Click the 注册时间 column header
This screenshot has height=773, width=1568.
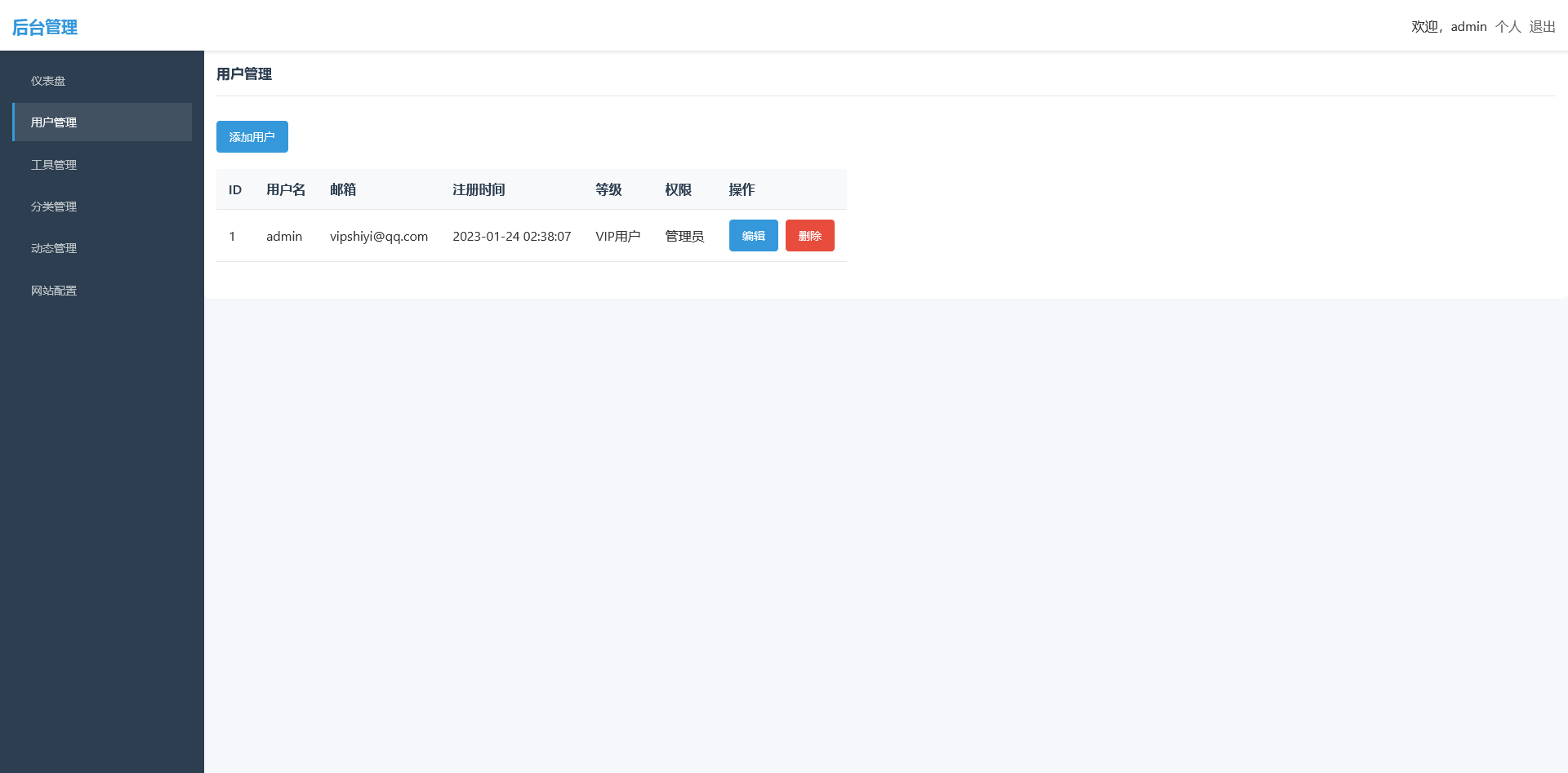[479, 189]
